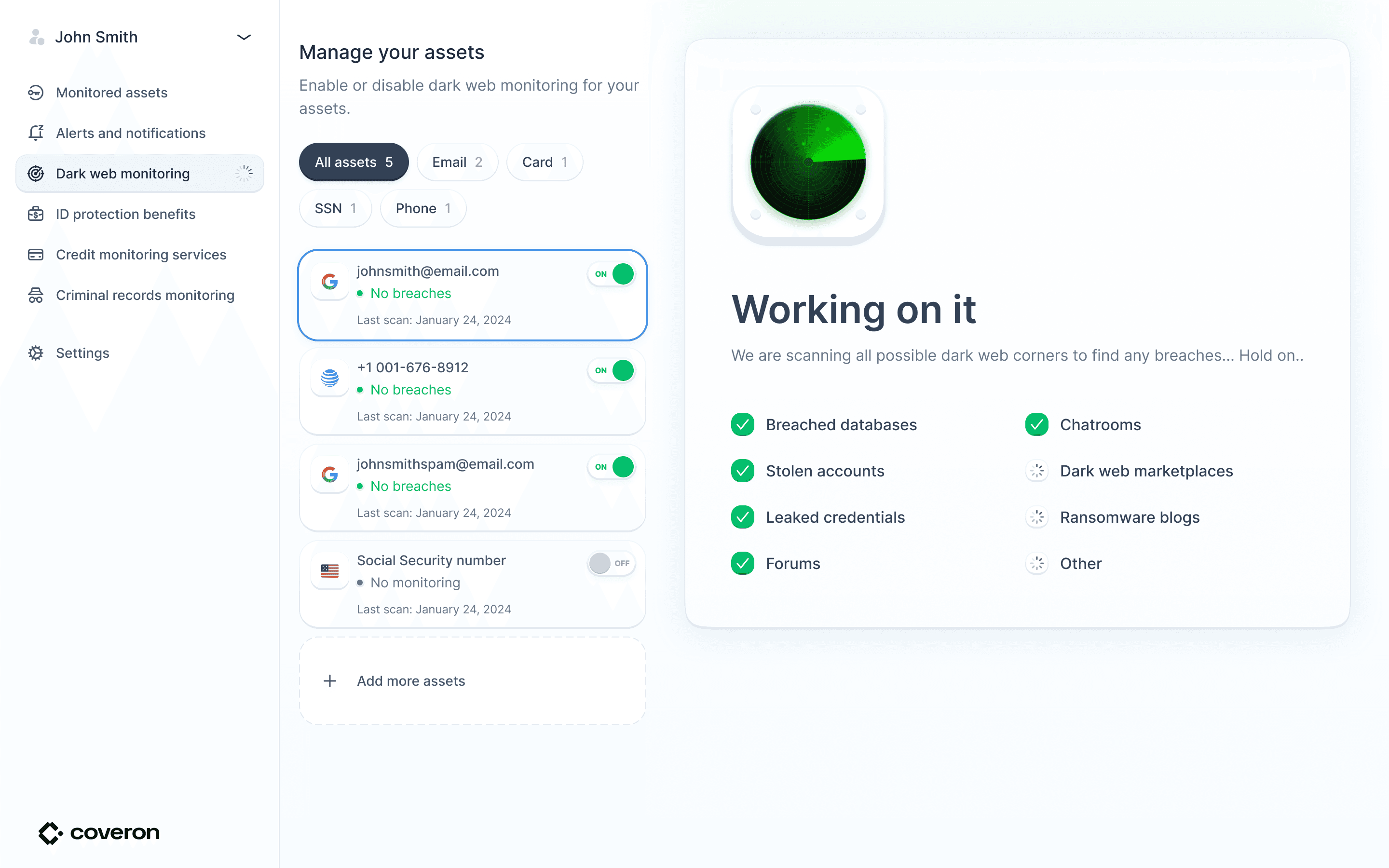
Task: Click "Social Security number" label
Action: pos(431,560)
